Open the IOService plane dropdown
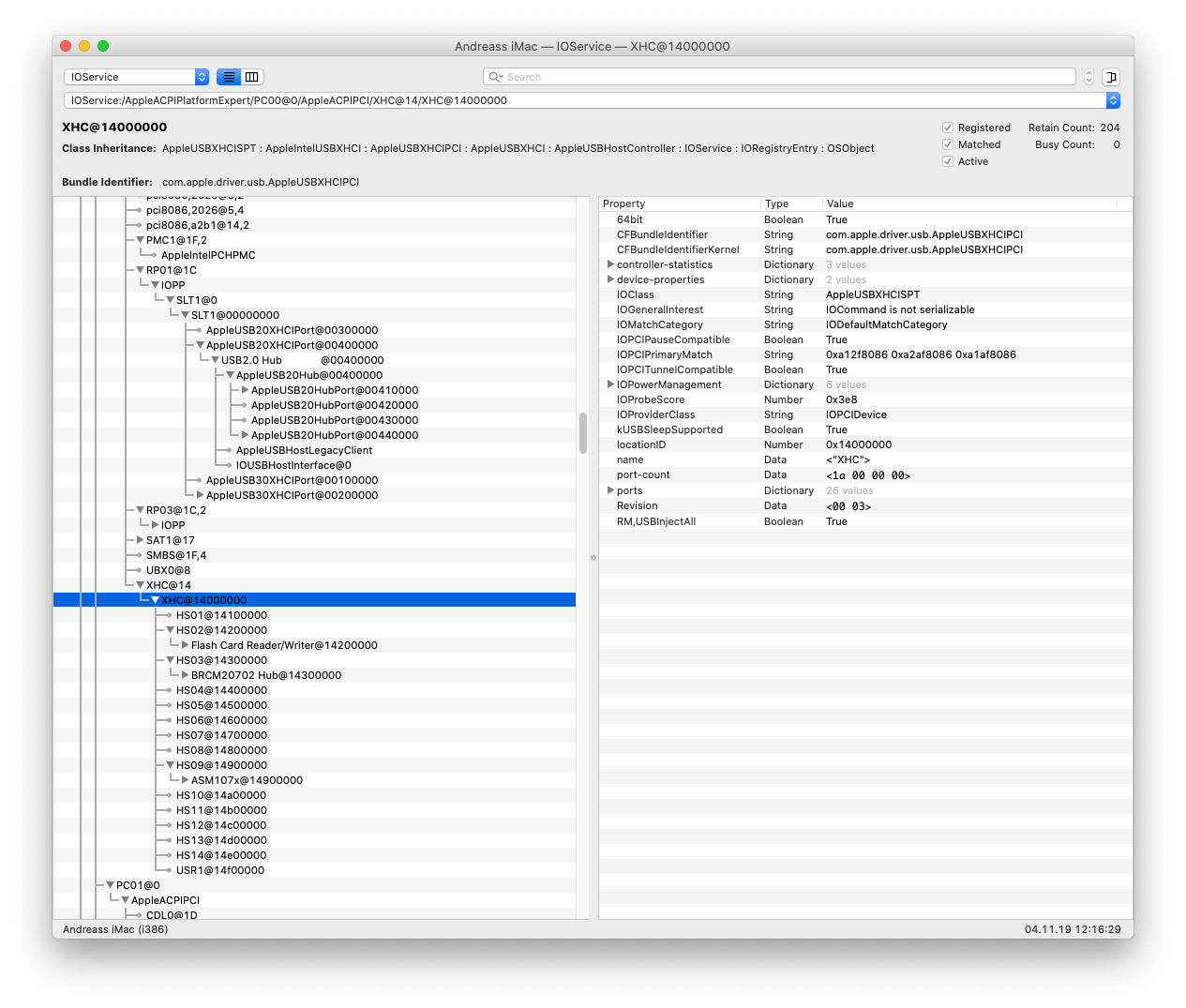This screenshot has width=1186, height=1008. click(137, 77)
